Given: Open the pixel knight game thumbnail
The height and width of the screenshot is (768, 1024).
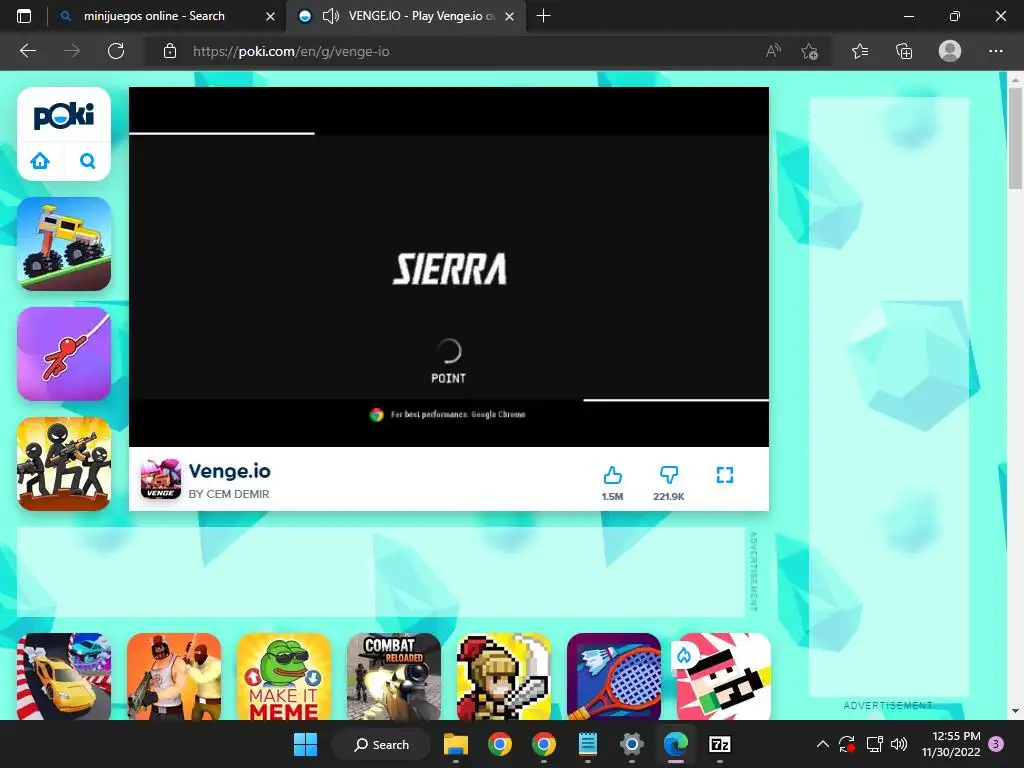Looking at the screenshot, I should (504, 677).
